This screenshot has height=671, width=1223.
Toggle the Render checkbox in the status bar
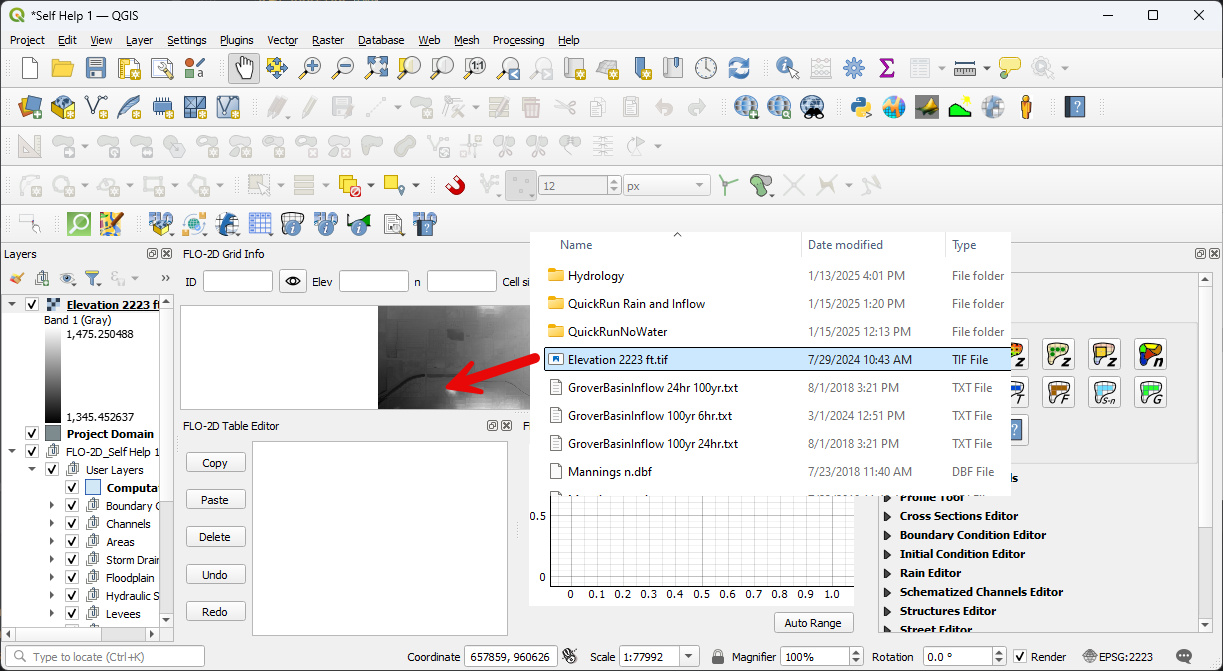coord(1020,657)
